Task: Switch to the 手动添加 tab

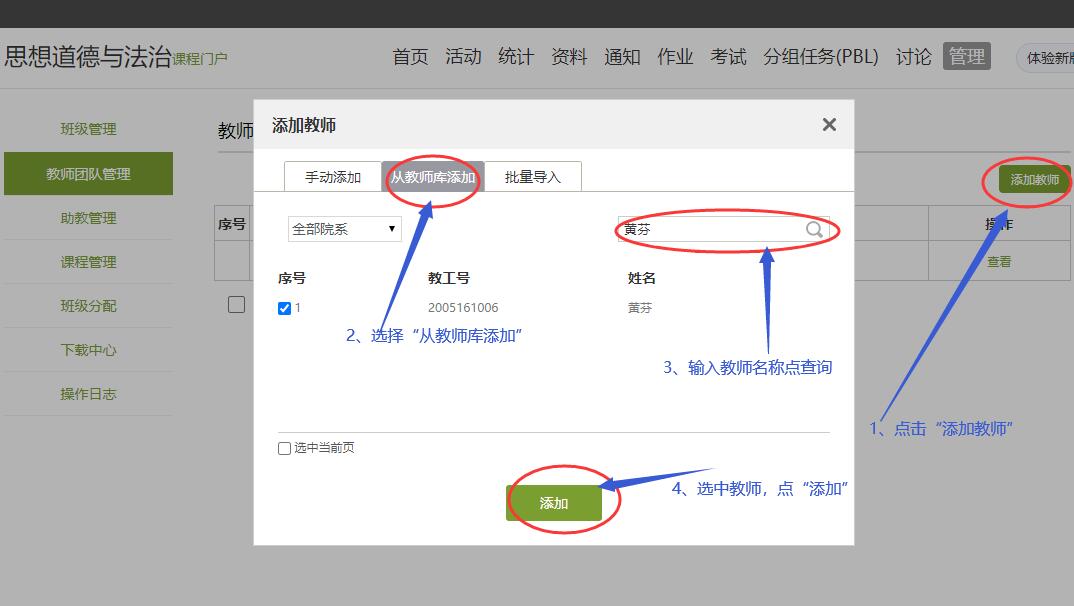Action: click(332, 177)
